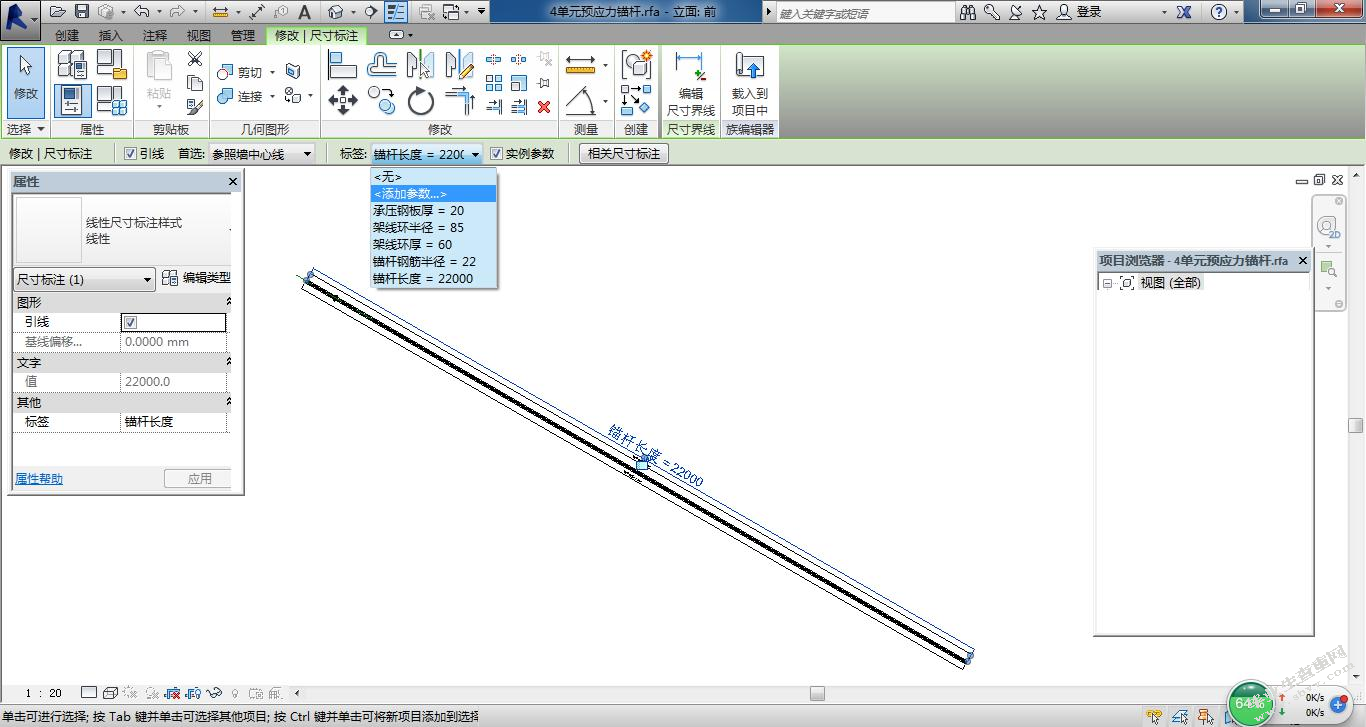Screen dimensions: 1366x727
Task: Open the 剪切 geometry dropdown arrow
Action: click(272, 73)
